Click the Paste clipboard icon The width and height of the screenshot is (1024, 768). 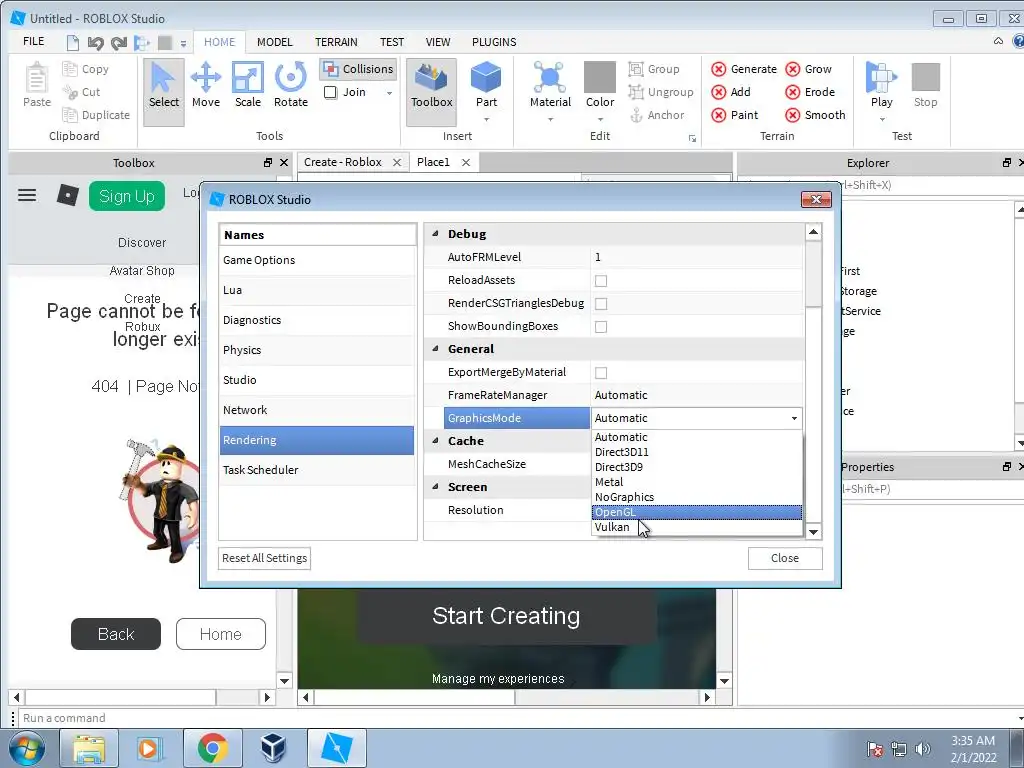(x=37, y=78)
